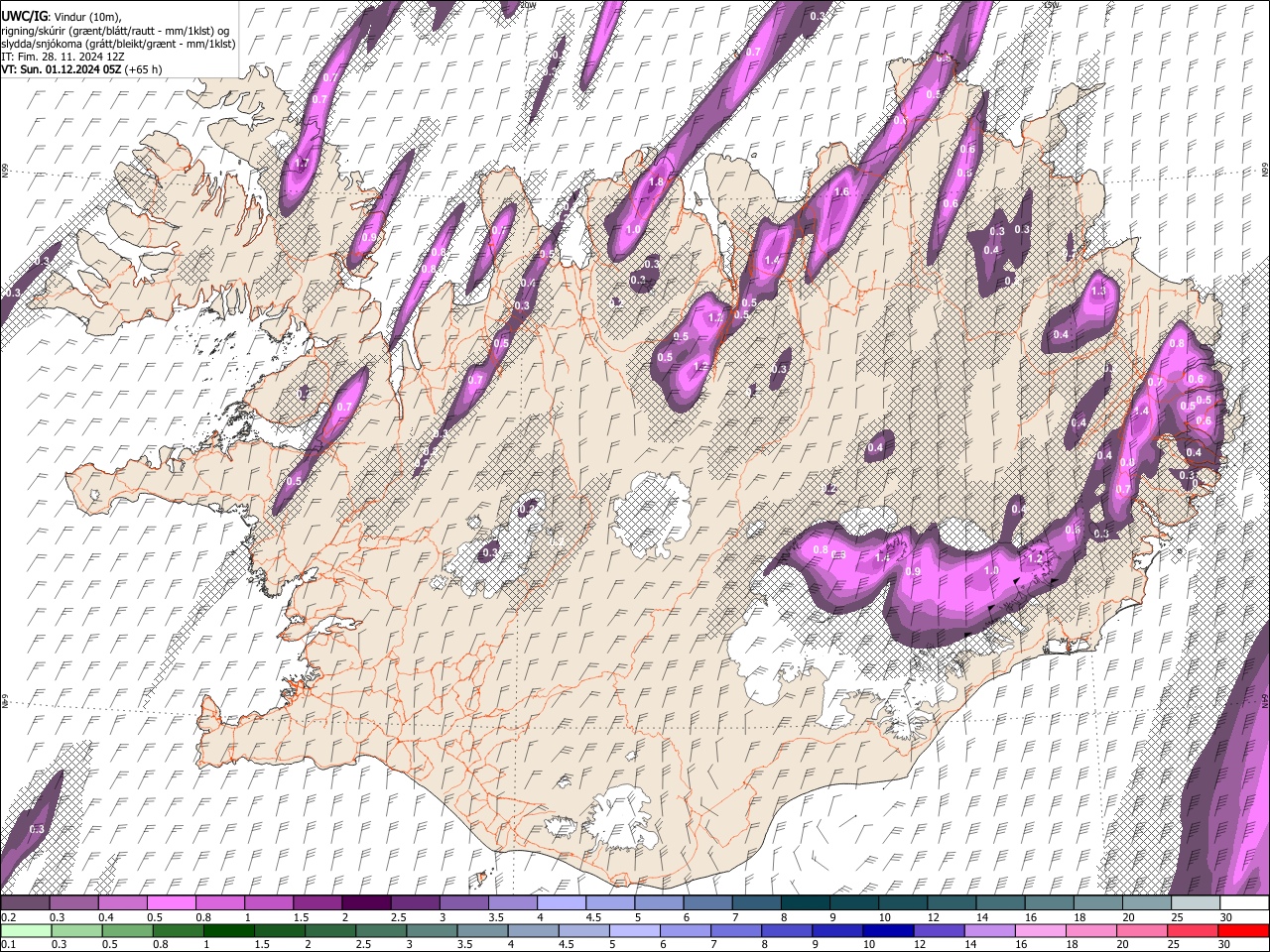Viewport: 1270px width, 952px height.
Task: Click the 2 darkest purple swatch in snow legend
Action: (x=366, y=903)
